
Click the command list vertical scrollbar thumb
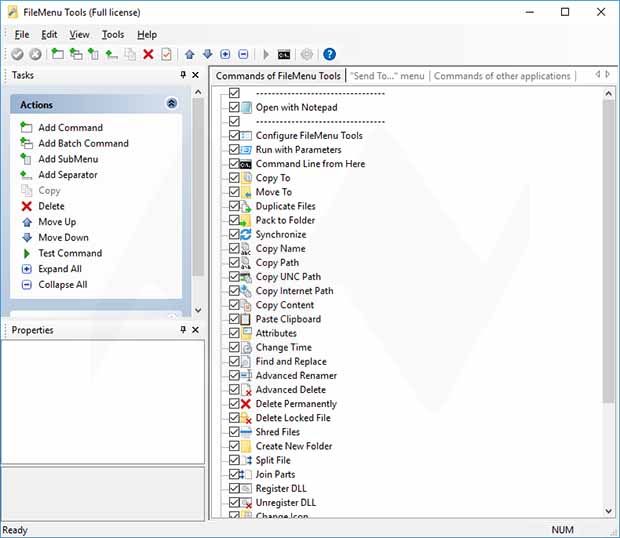coord(609,251)
